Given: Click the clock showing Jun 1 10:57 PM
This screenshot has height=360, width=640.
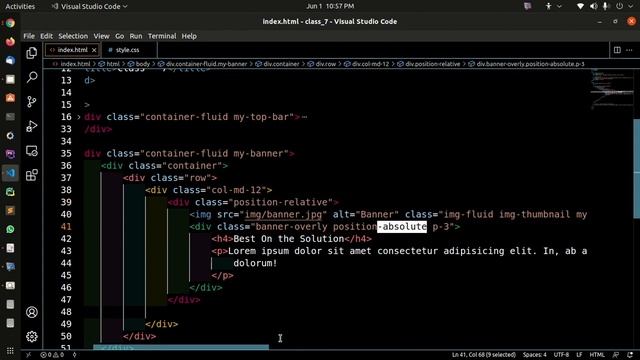Looking at the screenshot, I should pyautogui.click(x=330, y=6).
